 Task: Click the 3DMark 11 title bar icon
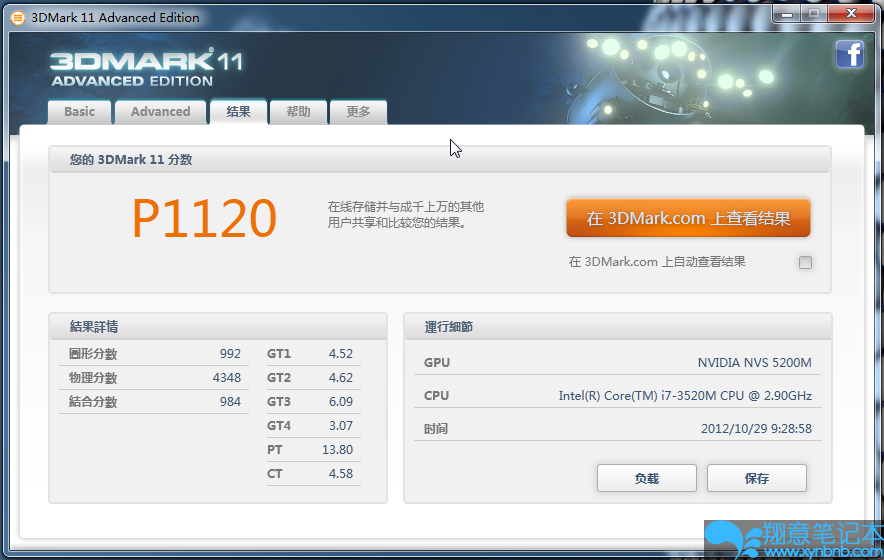pos(18,18)
